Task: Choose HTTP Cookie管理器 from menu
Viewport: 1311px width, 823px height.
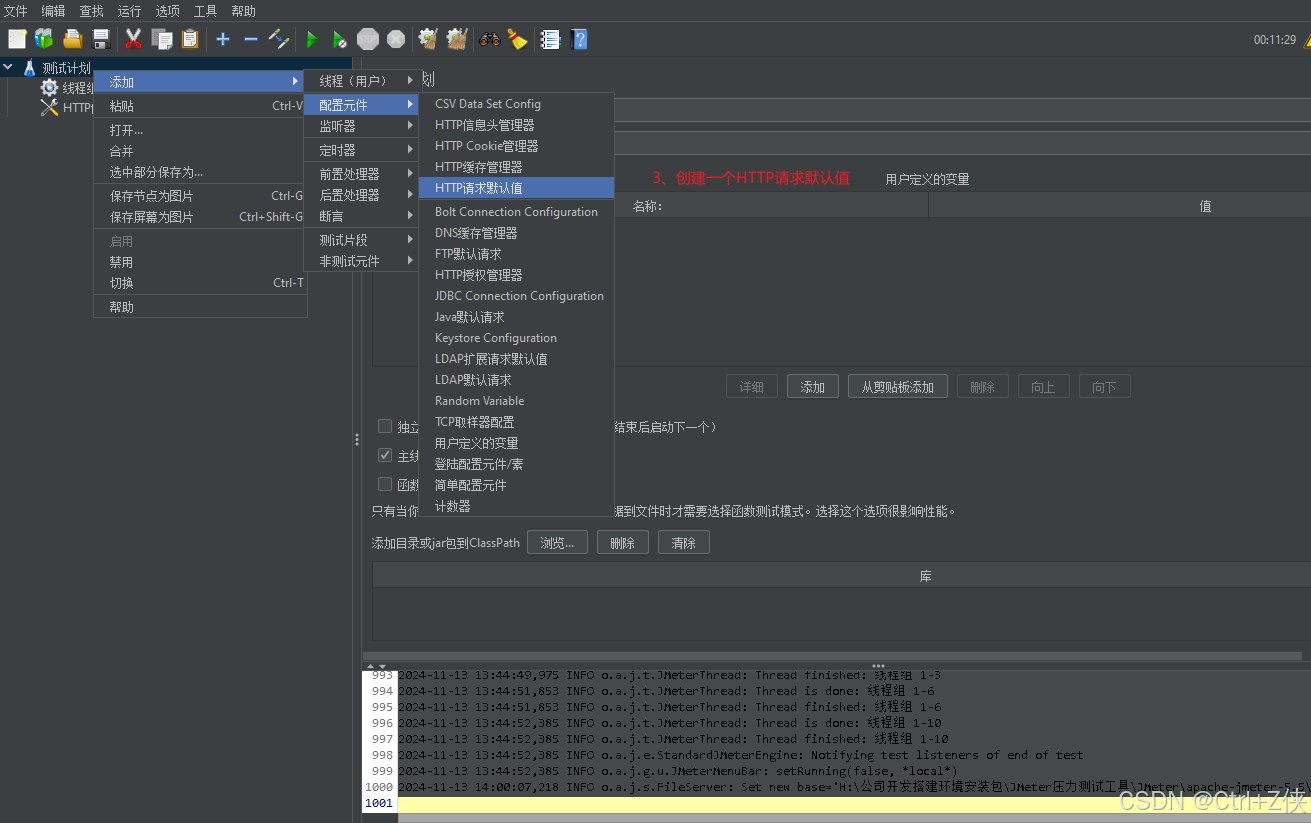Action: click(516, 146)
